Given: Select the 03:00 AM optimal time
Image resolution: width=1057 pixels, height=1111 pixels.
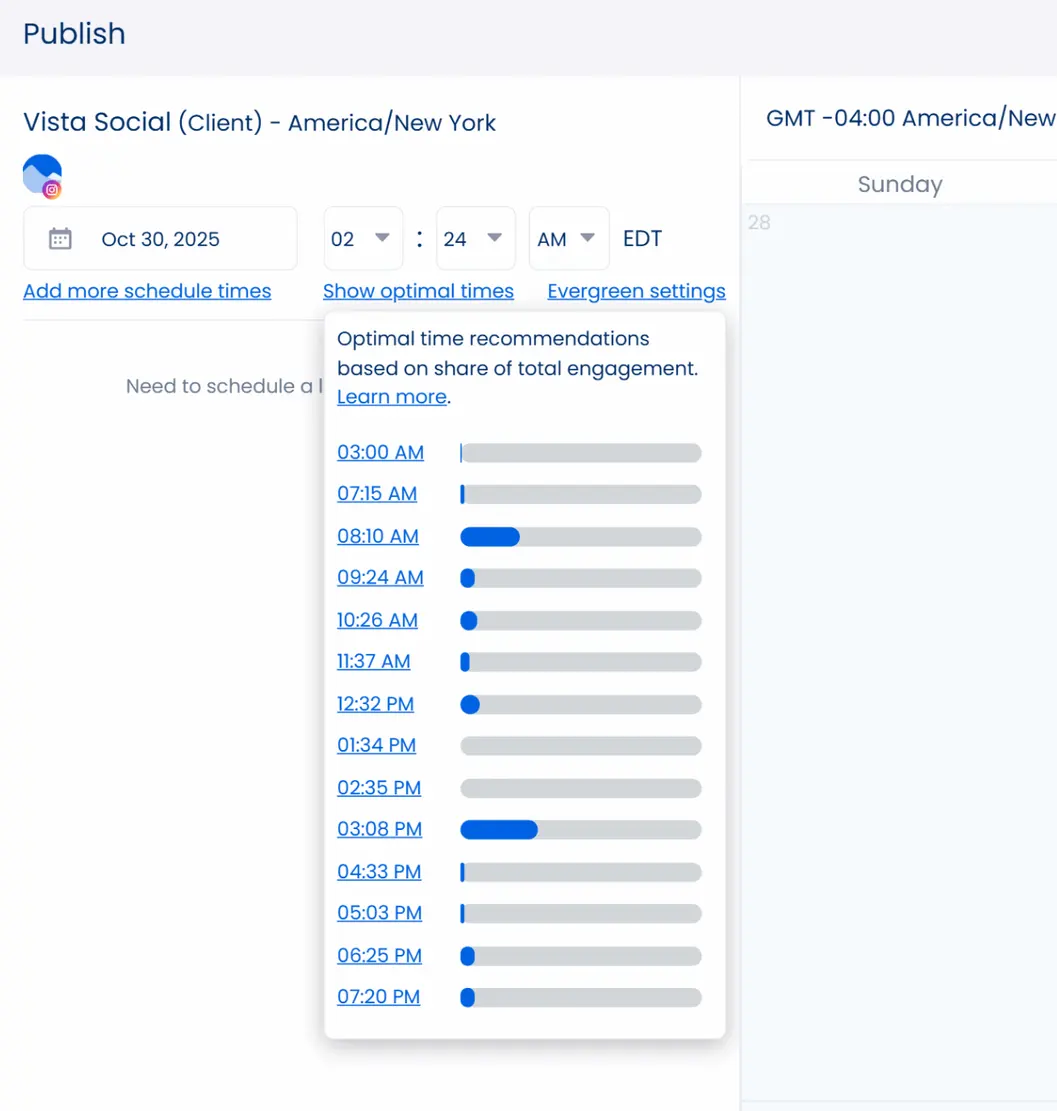Looking at the screenshot, I should (x=380, y=452).
